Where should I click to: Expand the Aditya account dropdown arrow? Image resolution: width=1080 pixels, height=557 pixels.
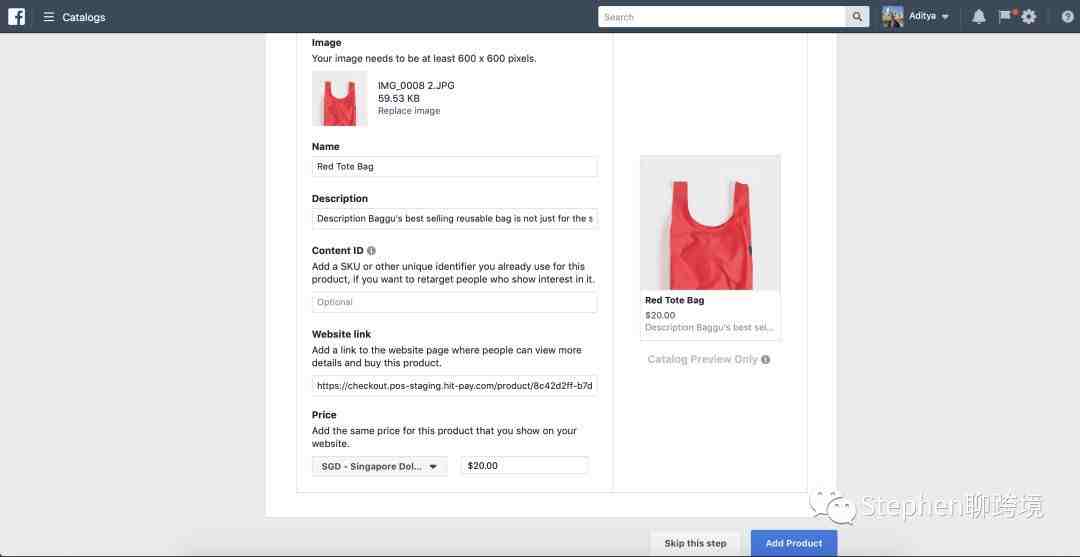click(x=945, y=17)
